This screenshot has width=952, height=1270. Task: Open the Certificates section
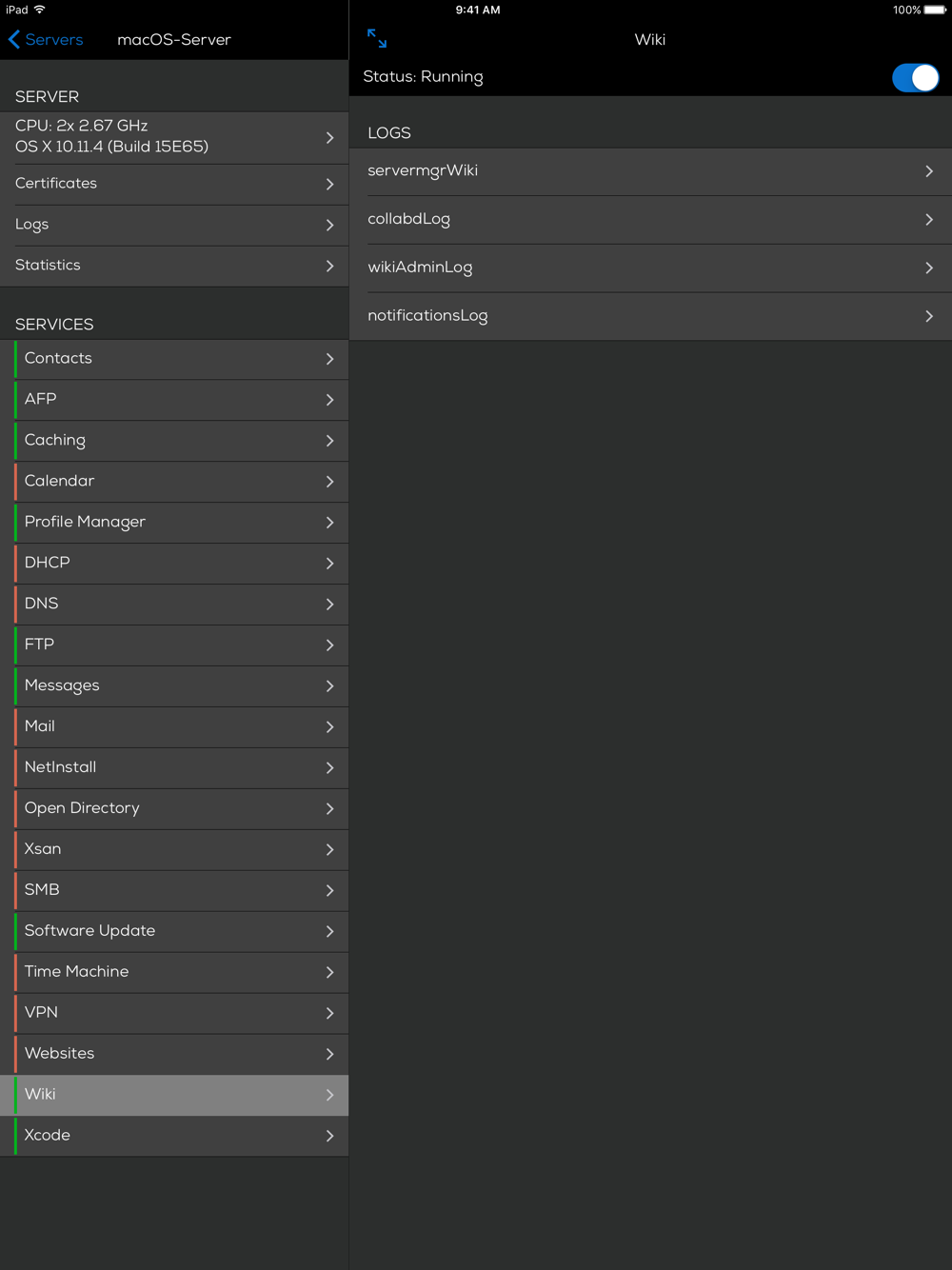pos(56,184)
